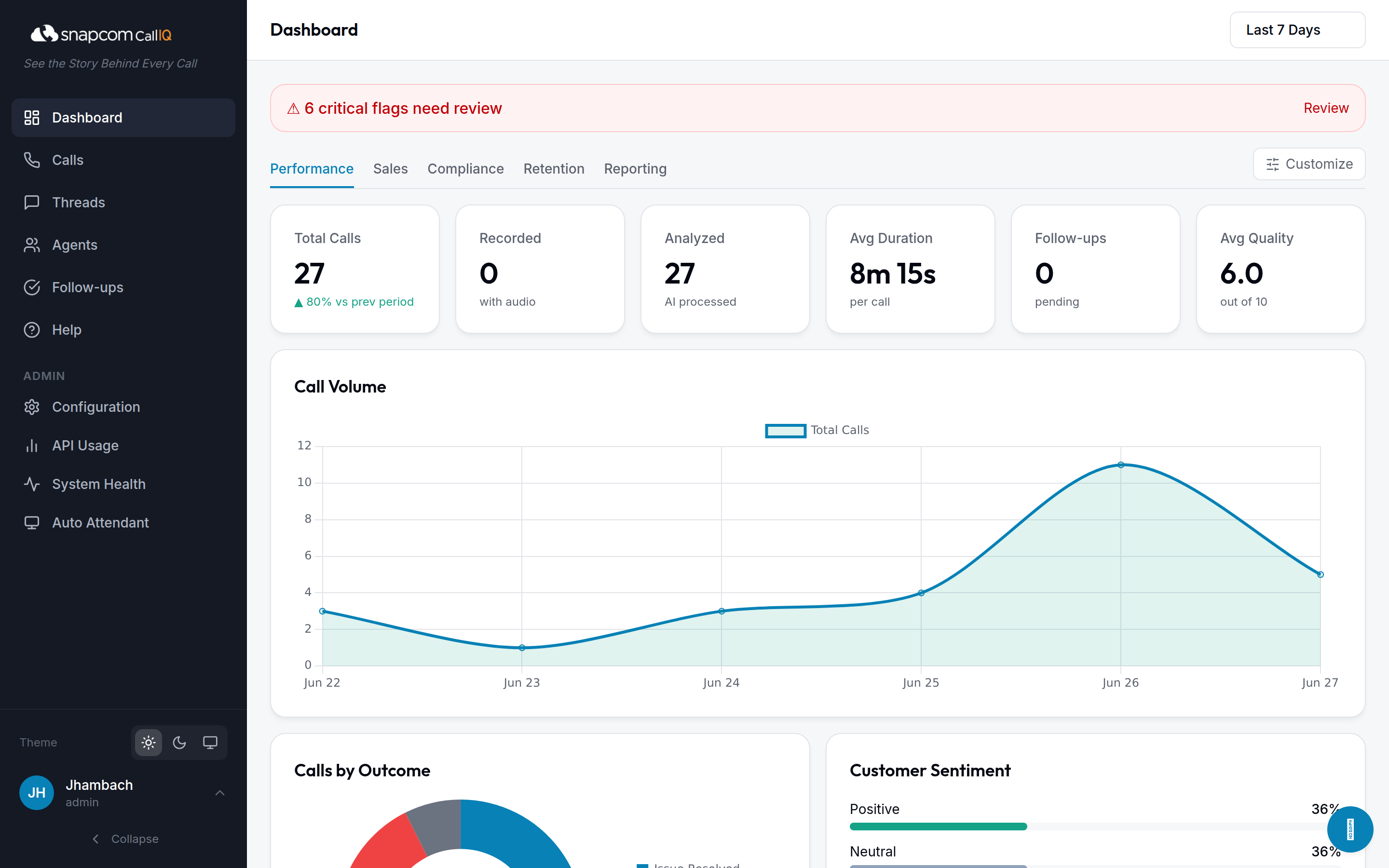Click the Auto Attendant monitor icon
Image resolution: width=1389 pixels, height=868 pixels.
point(31,522)
